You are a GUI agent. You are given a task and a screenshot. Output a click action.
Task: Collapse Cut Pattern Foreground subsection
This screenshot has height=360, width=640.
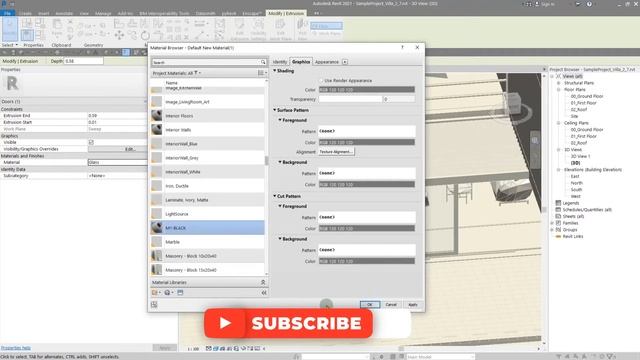pos(280,206)
